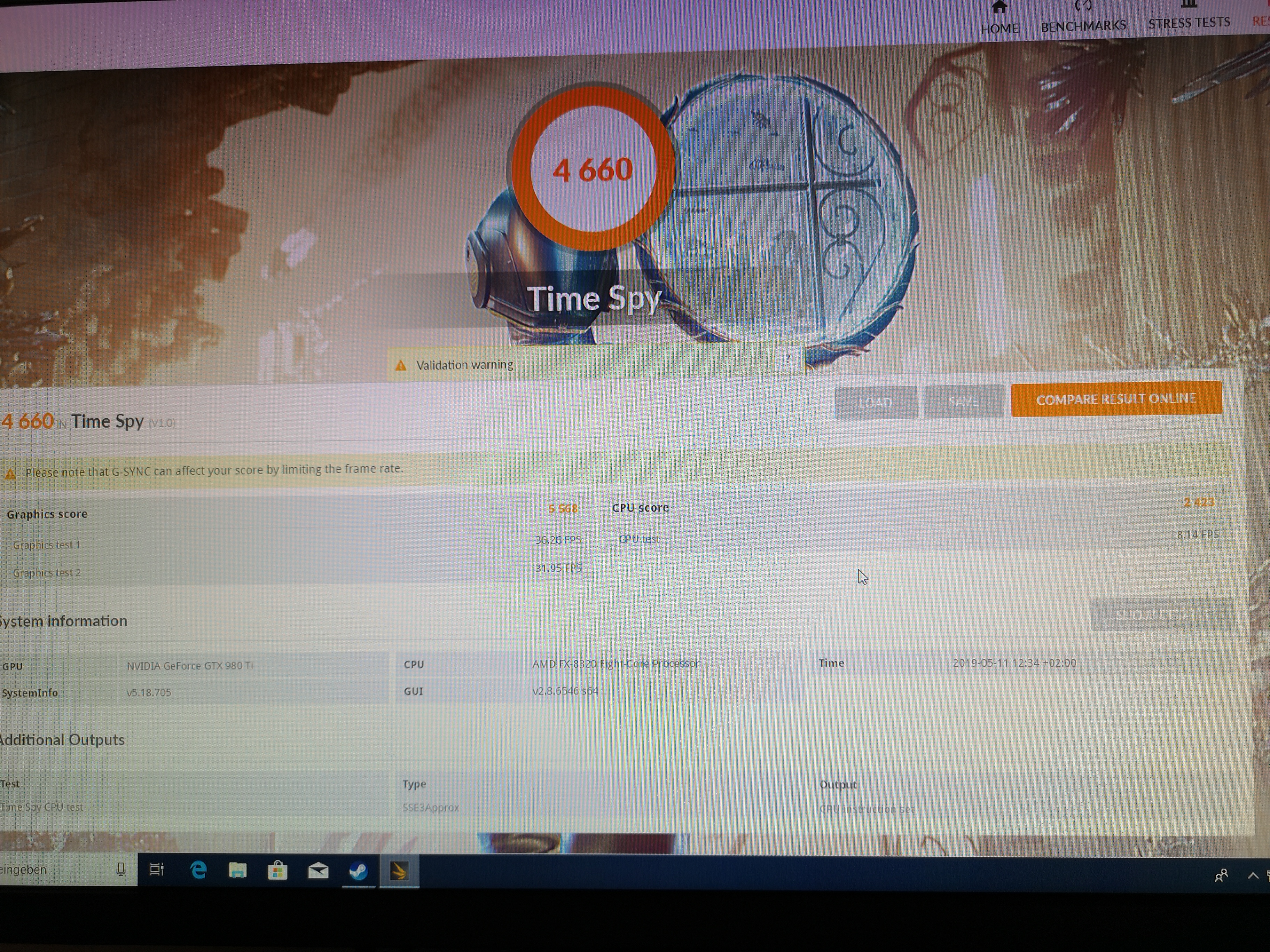The width and height of the screenshot is (1270, 952).
Task: Expand the system tray hidden icons chevron
Action: click(1253, 876)
